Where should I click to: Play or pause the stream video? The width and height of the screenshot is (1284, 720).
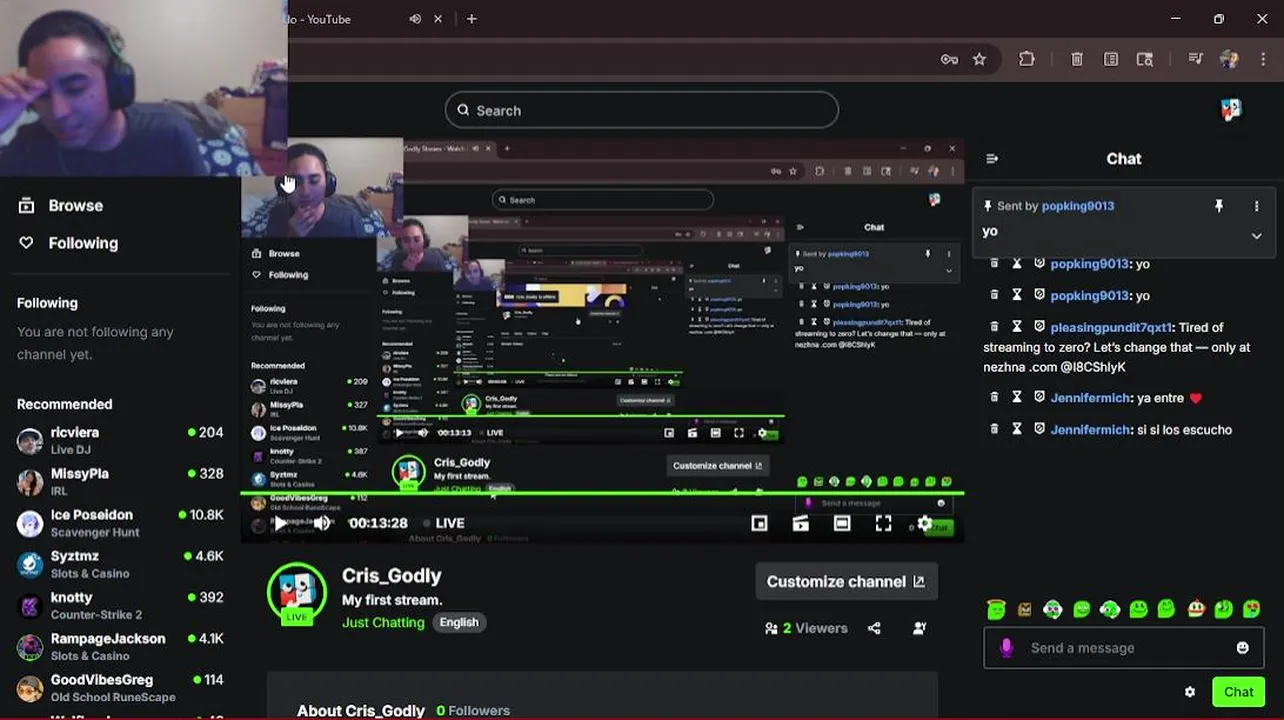(282, 523)
